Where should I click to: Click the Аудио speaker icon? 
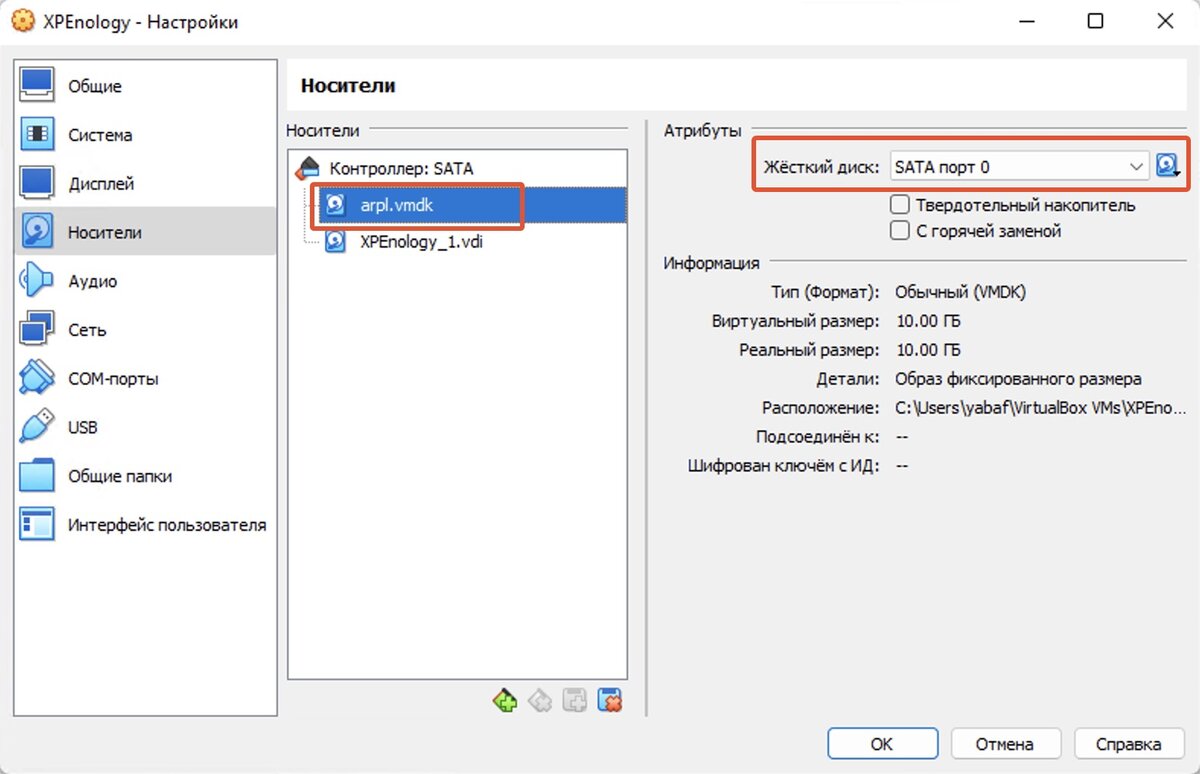pyautogui.click(x=37, y=281)
